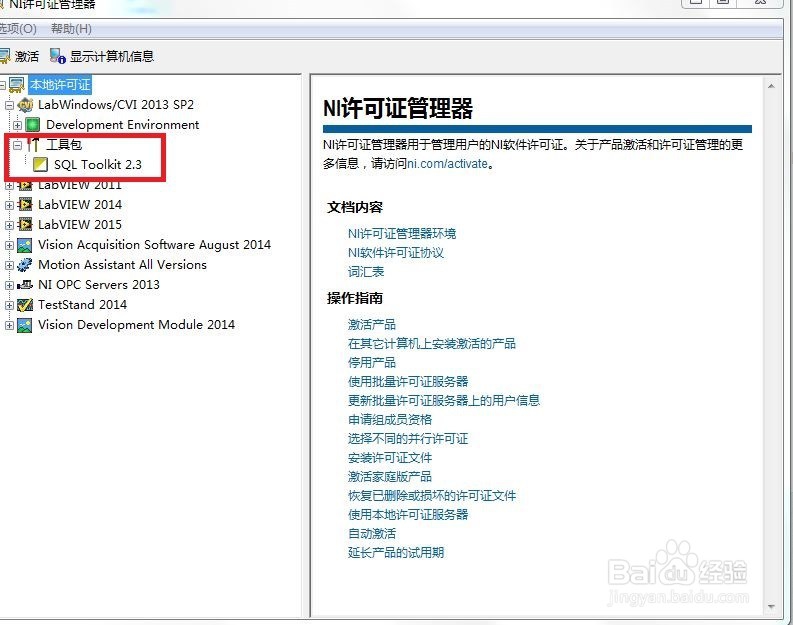Click the green Development Environment icon
This screenshot has width=793, height=625.
(x=33, y=124)
